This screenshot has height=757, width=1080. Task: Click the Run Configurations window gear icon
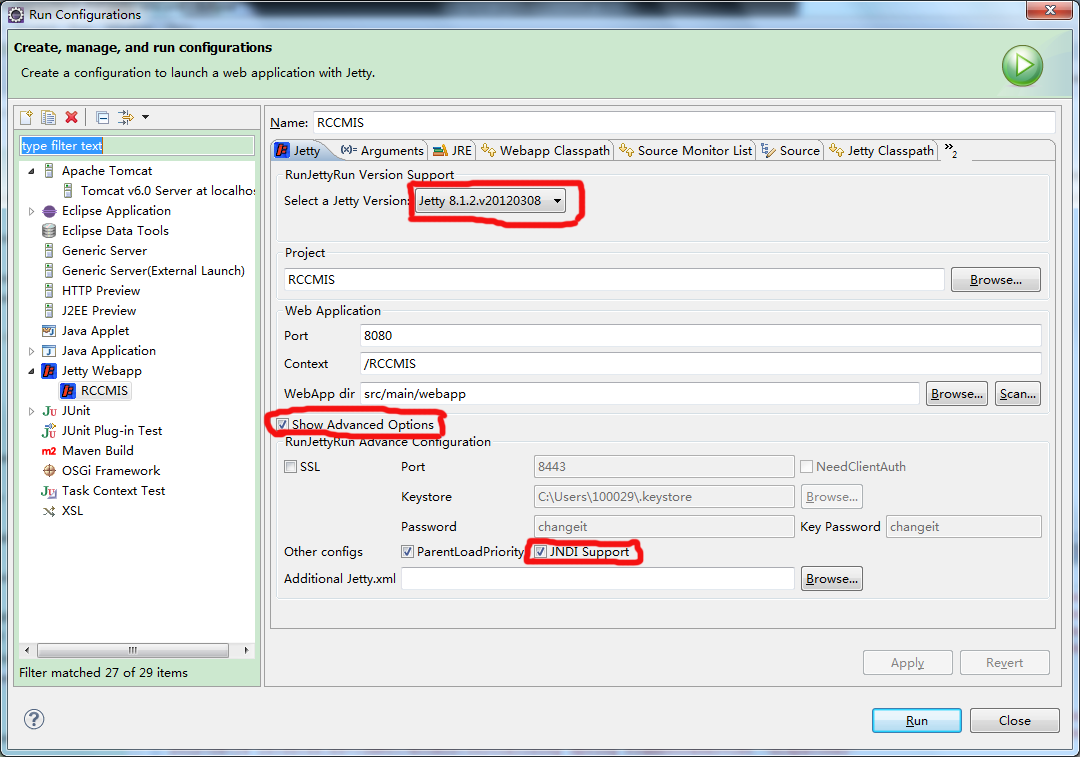(16, 14)
